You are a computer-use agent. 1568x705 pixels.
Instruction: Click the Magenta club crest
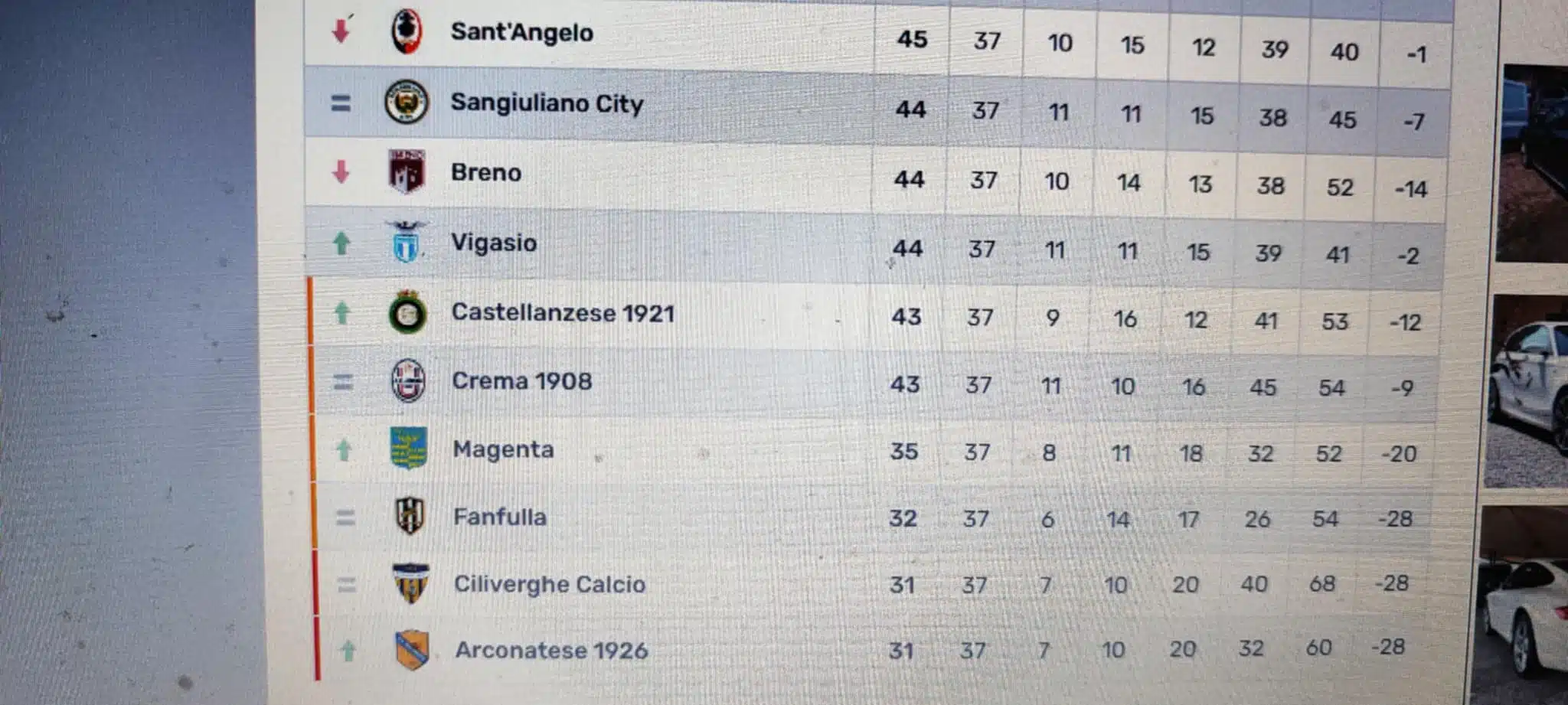[x=409, y=449]
